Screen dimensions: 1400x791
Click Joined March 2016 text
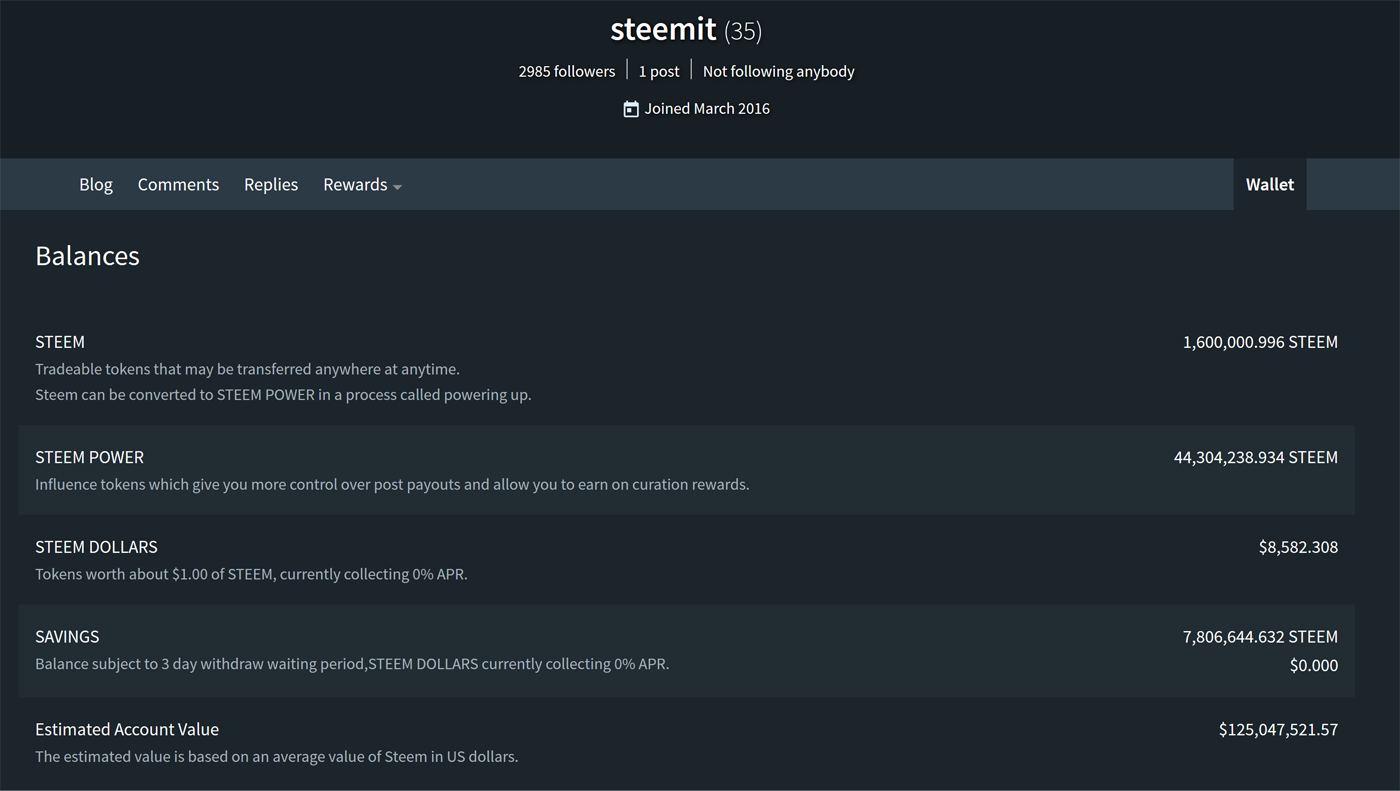click(707, 108)
